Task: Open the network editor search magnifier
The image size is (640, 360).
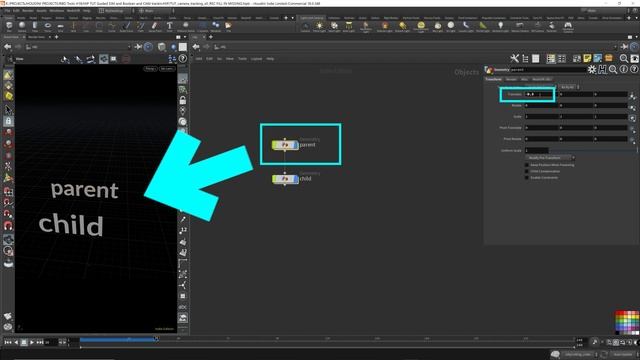Action: point(624,59)
